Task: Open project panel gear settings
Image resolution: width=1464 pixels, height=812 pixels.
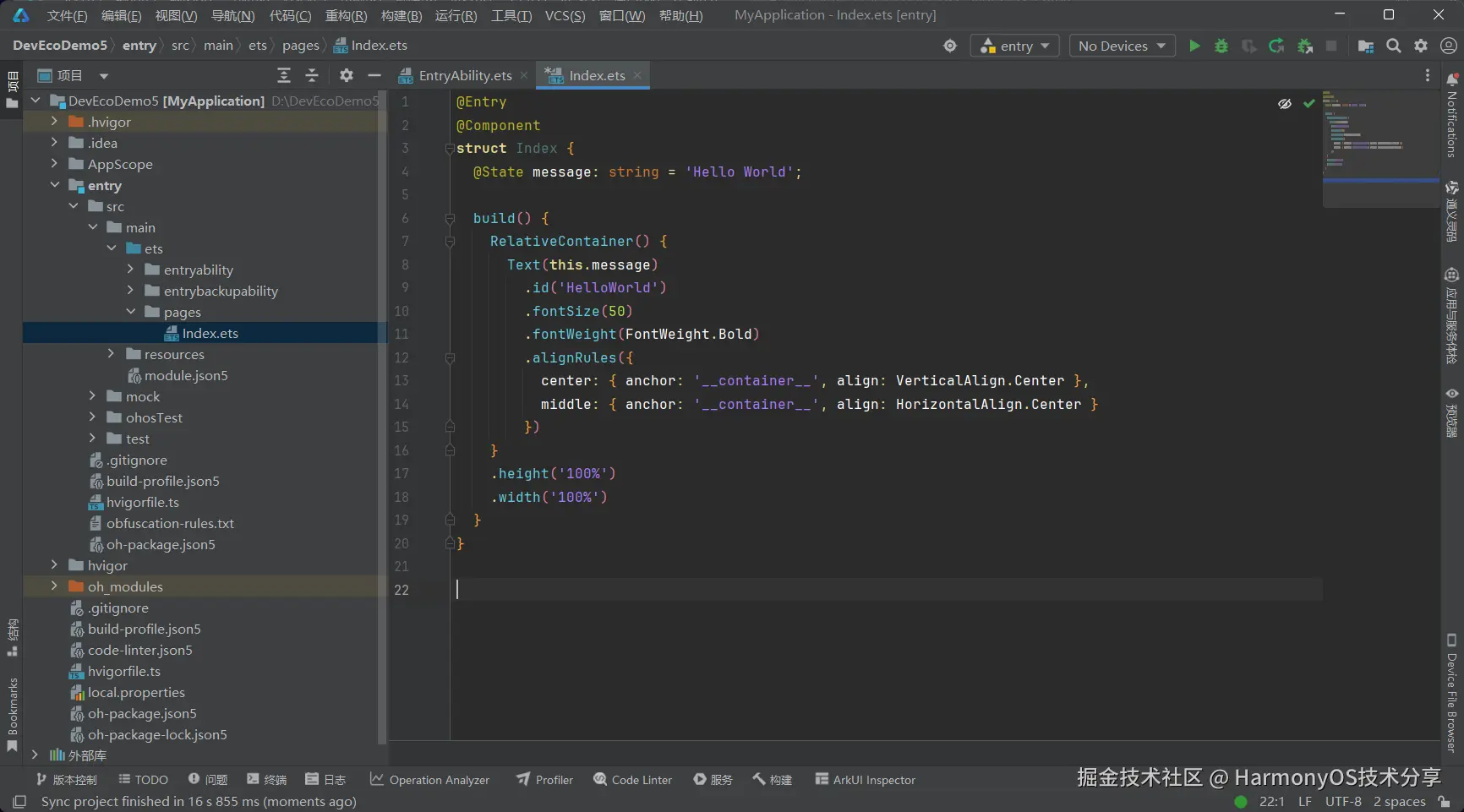Action: pos(347,75)
